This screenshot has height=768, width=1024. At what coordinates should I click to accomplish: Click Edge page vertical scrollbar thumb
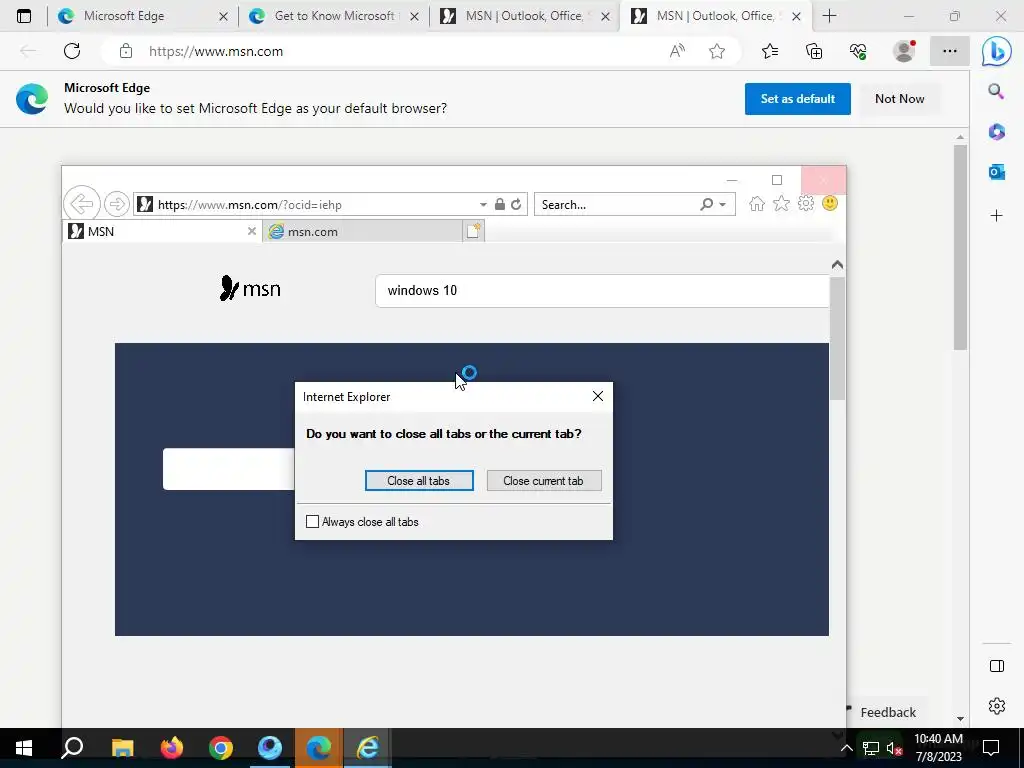960,247
